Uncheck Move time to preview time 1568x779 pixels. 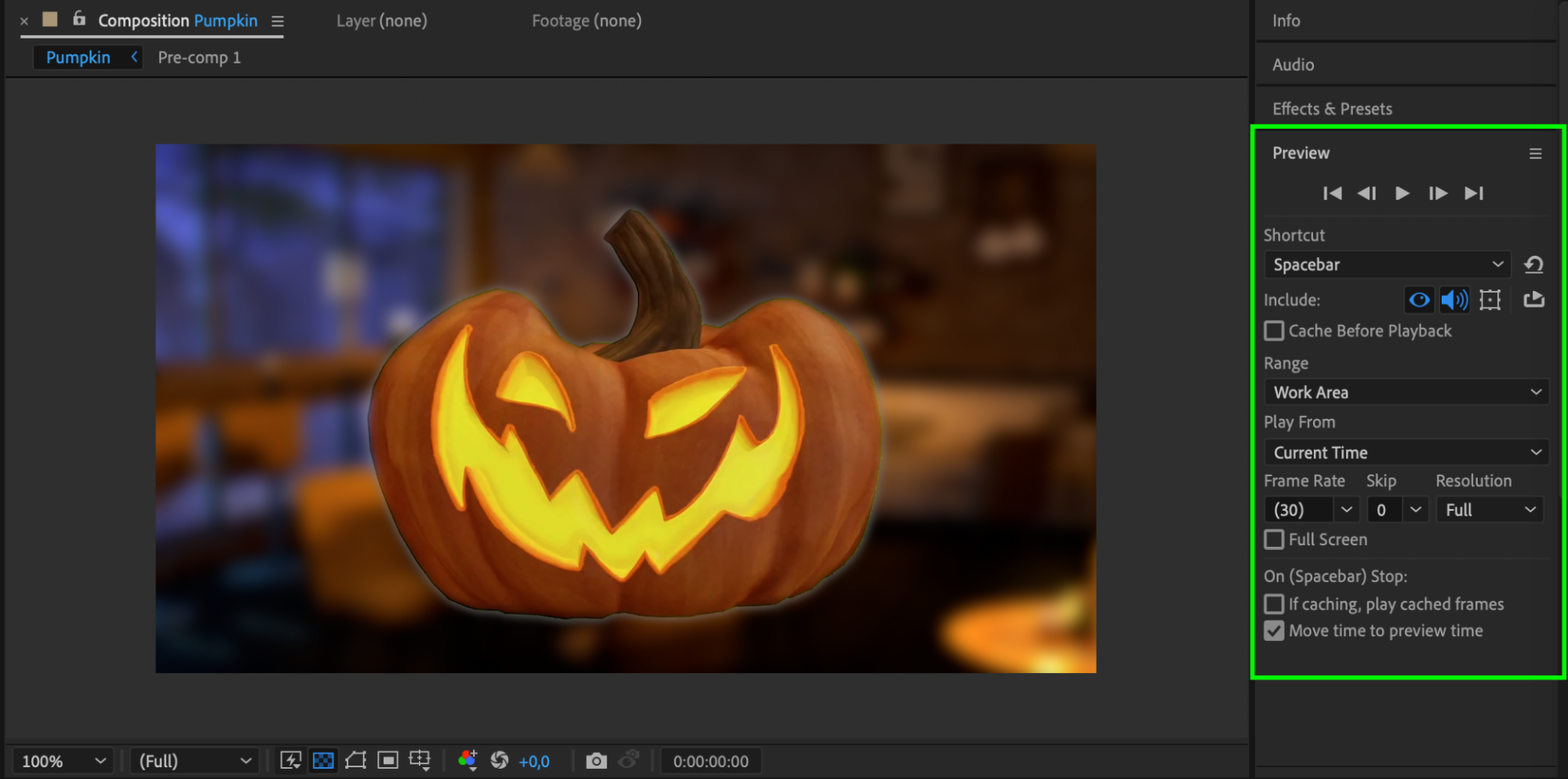click(x=1275, y=631)
